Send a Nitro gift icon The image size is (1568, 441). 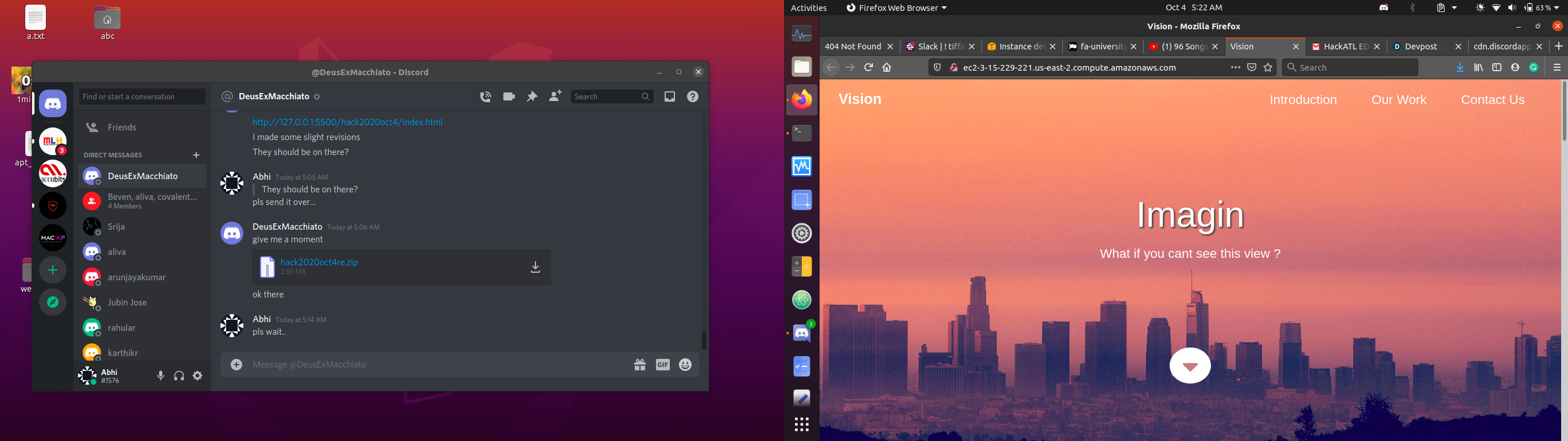click(x=640, y=364)
